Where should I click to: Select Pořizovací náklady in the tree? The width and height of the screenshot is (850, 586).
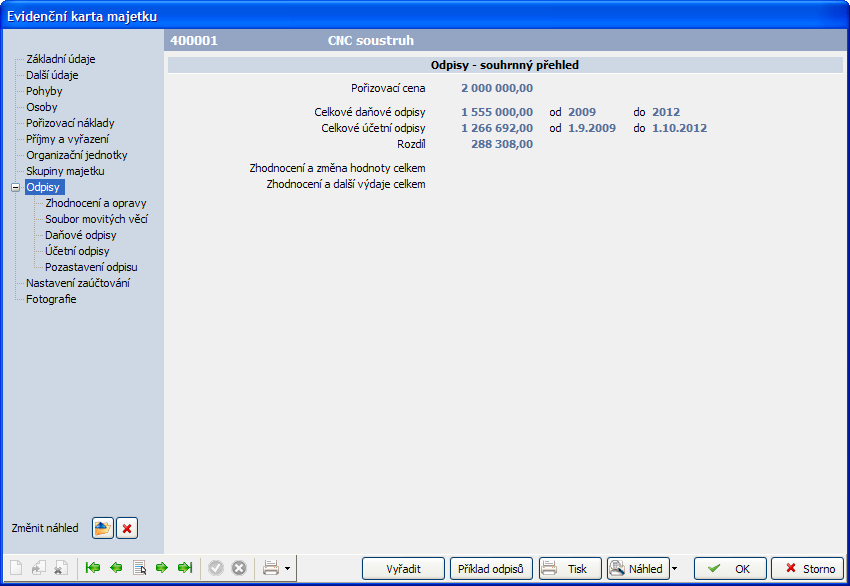[x=70, y=123]
